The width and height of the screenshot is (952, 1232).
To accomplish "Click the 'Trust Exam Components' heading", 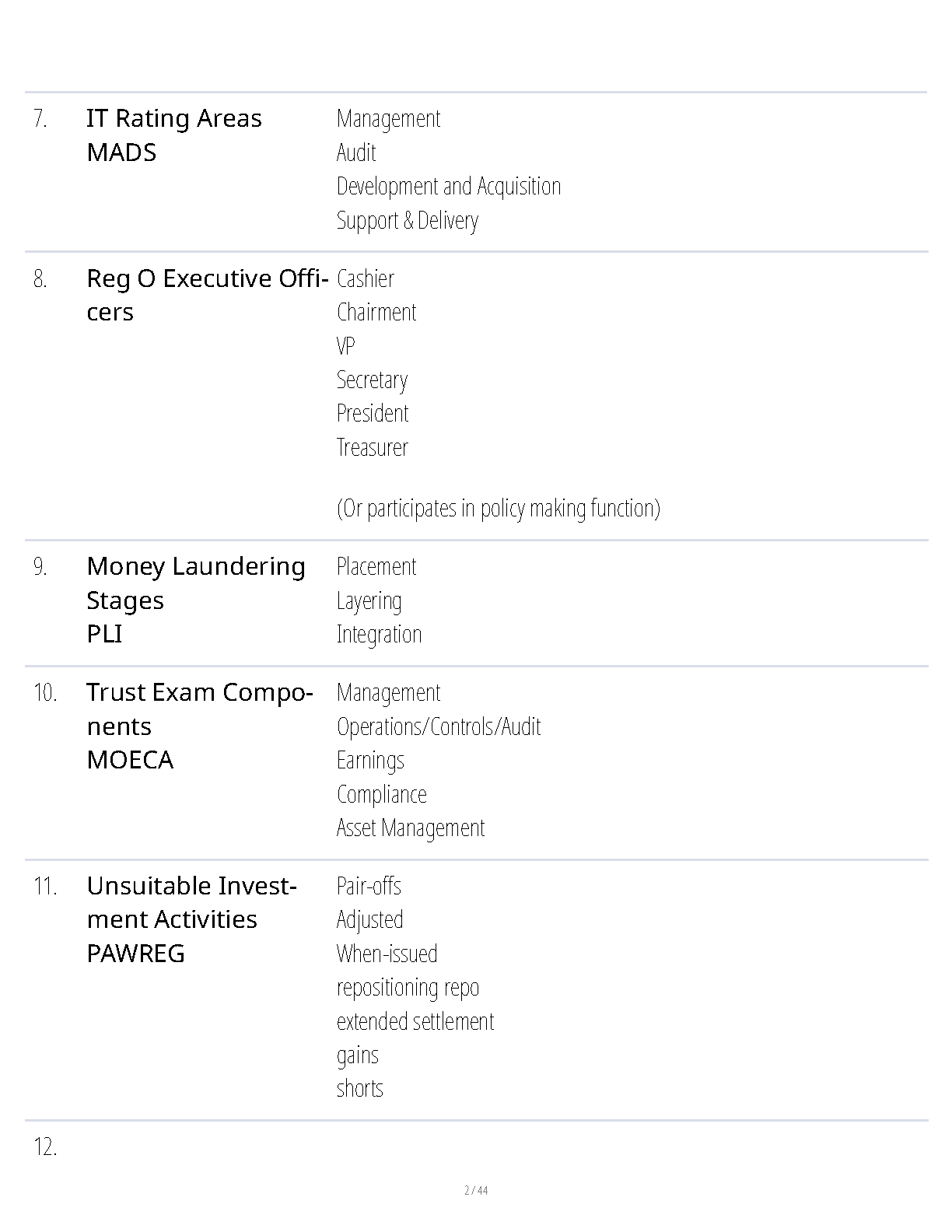I will click(x=200, y=709).
